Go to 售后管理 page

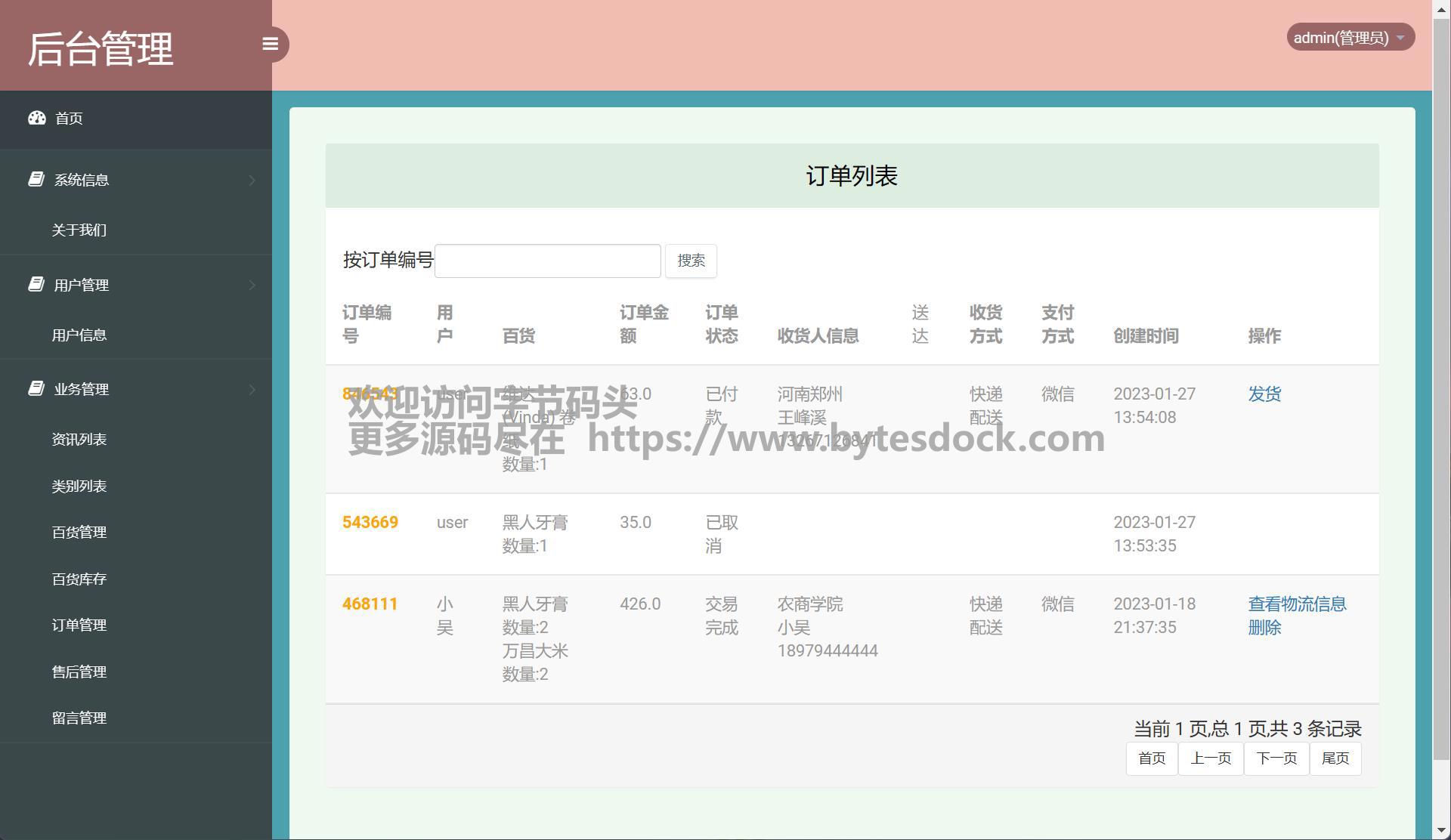coord(79,672)
